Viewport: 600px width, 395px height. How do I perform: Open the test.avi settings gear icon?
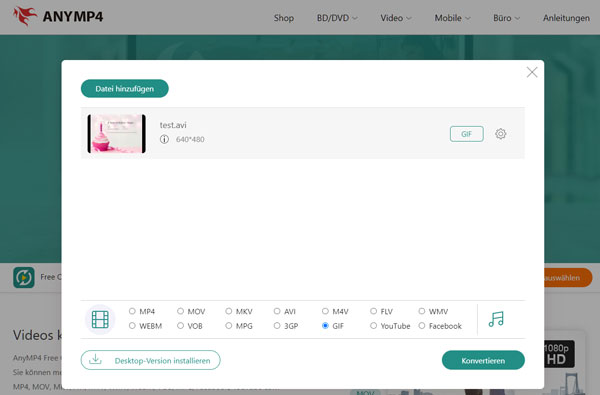tap(501, 134)
